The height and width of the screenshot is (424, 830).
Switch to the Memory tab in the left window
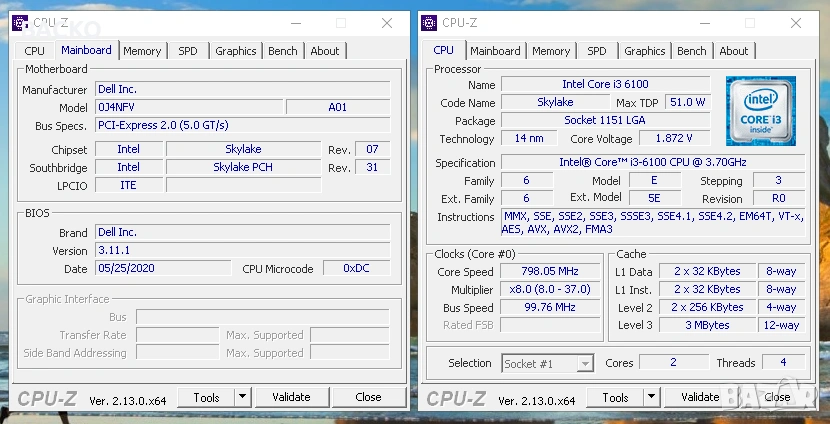pyautogui.click(x=142, y=51)
